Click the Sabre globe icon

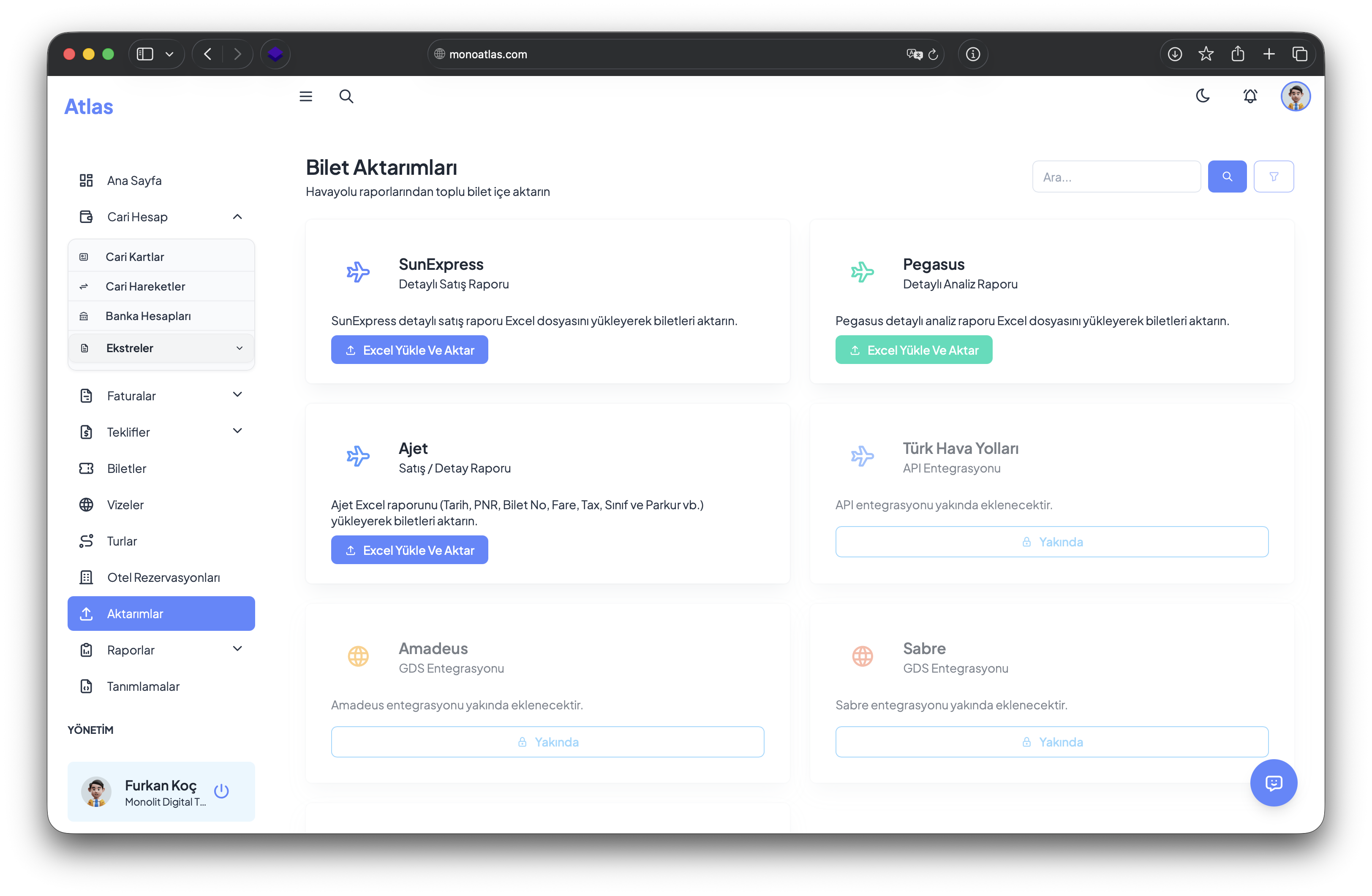[863, 656]
